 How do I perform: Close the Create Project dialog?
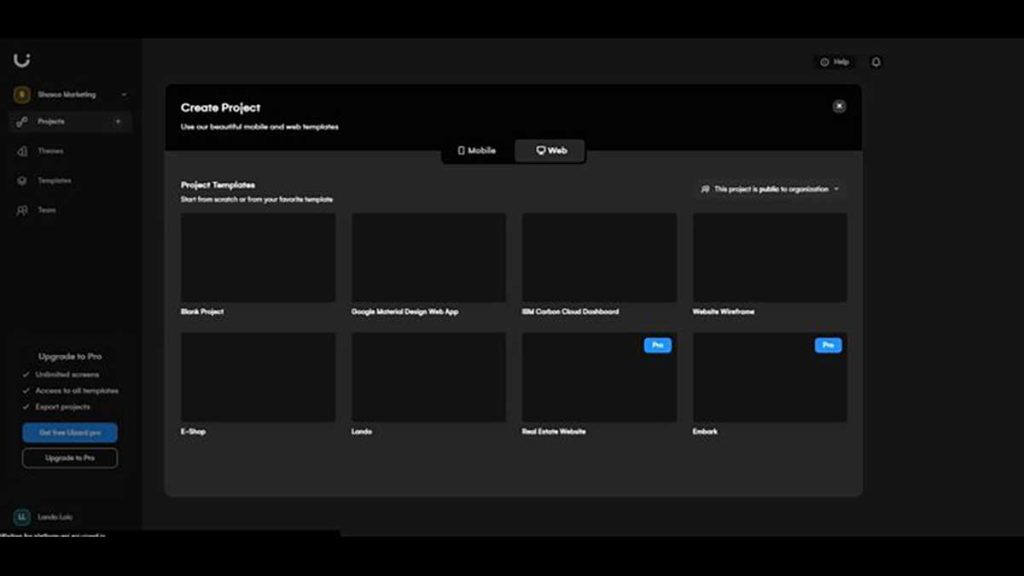coord(839,106)
